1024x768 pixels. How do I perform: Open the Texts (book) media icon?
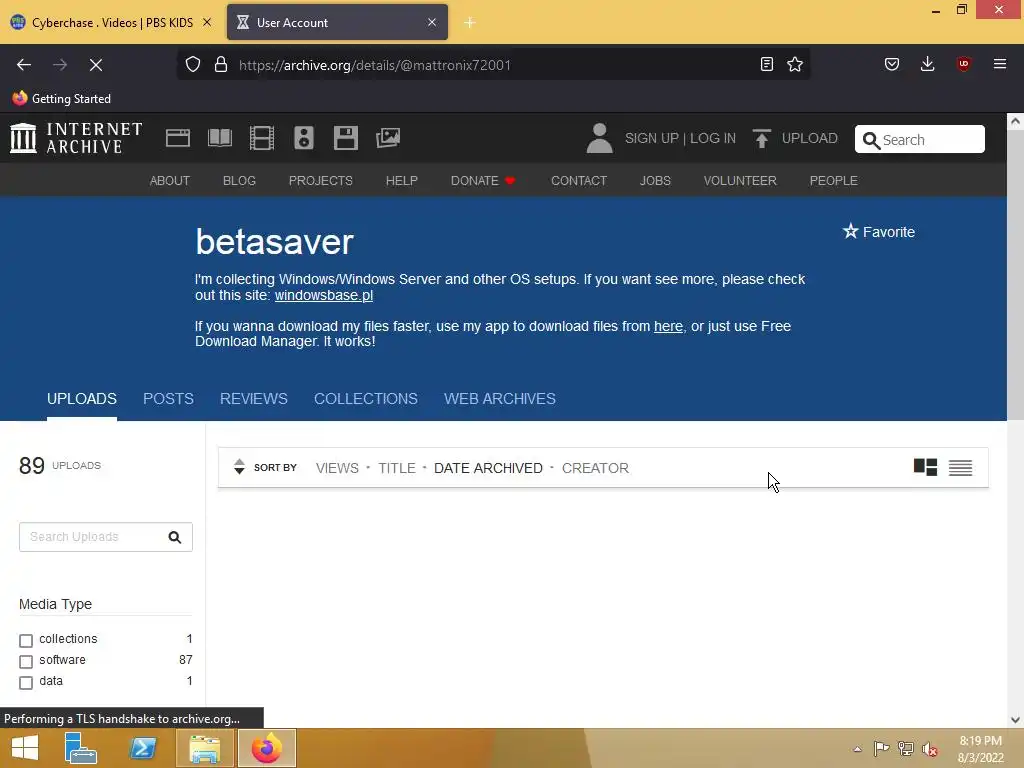(219, 138)
